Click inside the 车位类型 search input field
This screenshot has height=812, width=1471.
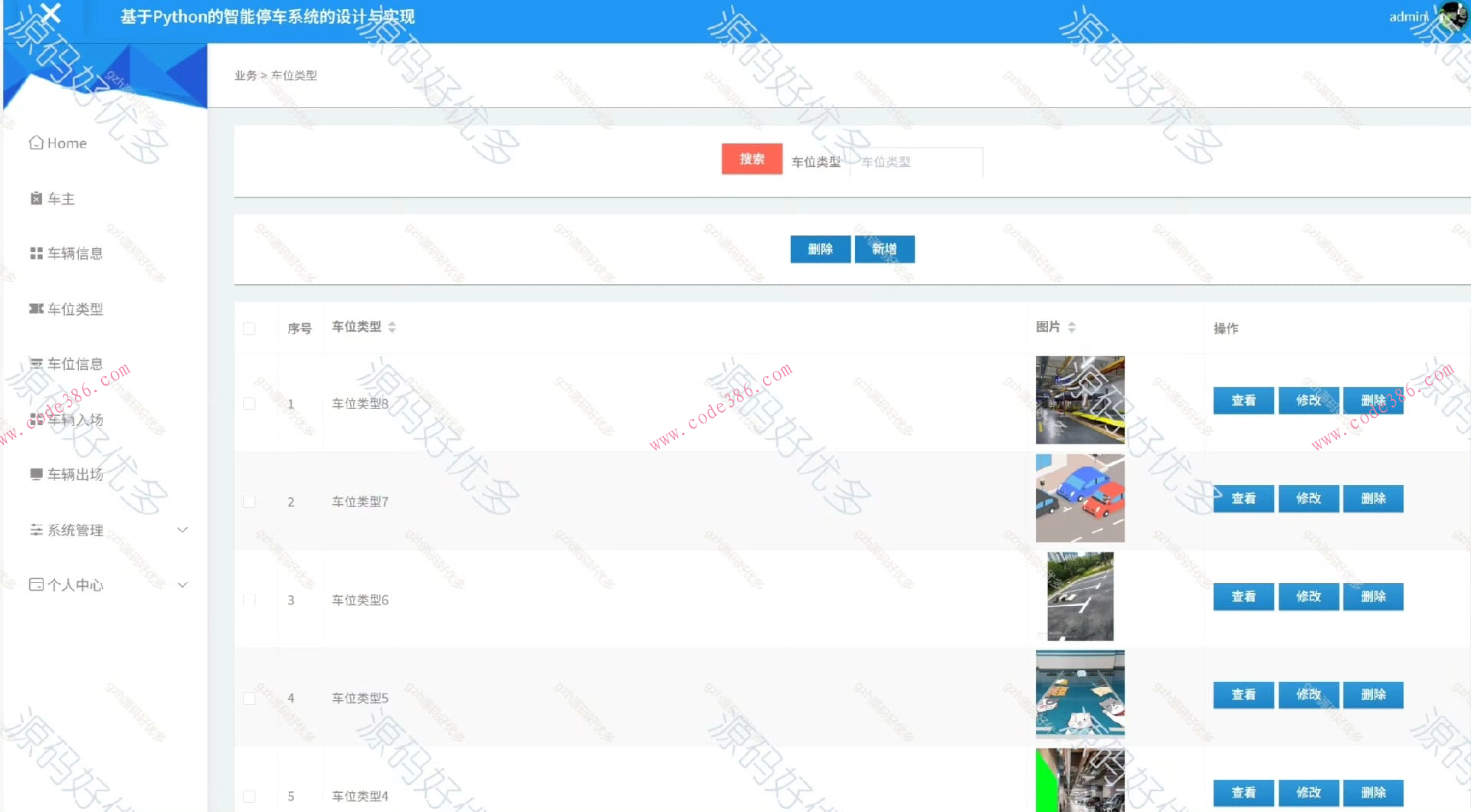click(x=916, y=162)
